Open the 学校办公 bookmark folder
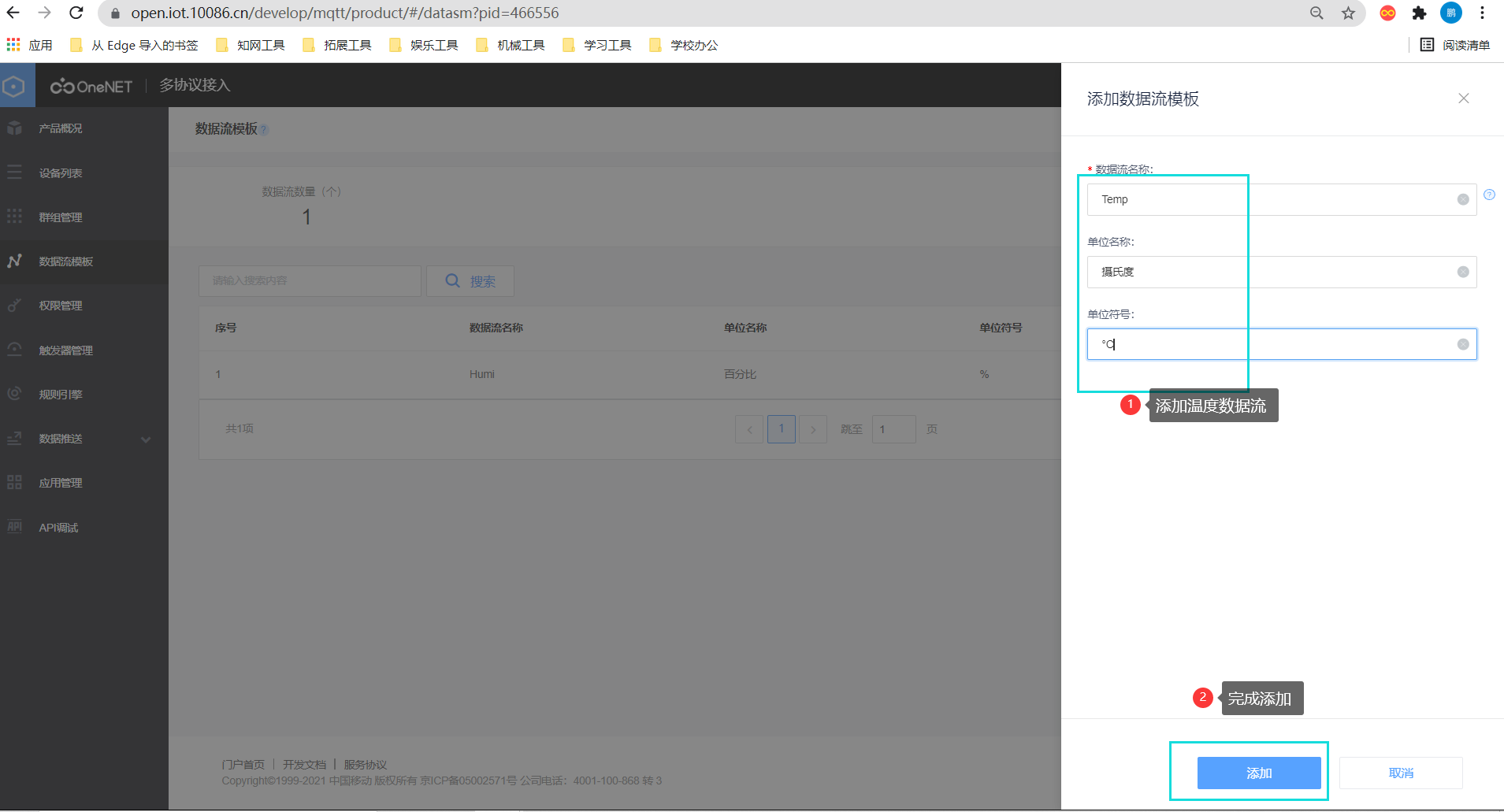The width and height of the screenshot is (1504, 812). [684, 45]
